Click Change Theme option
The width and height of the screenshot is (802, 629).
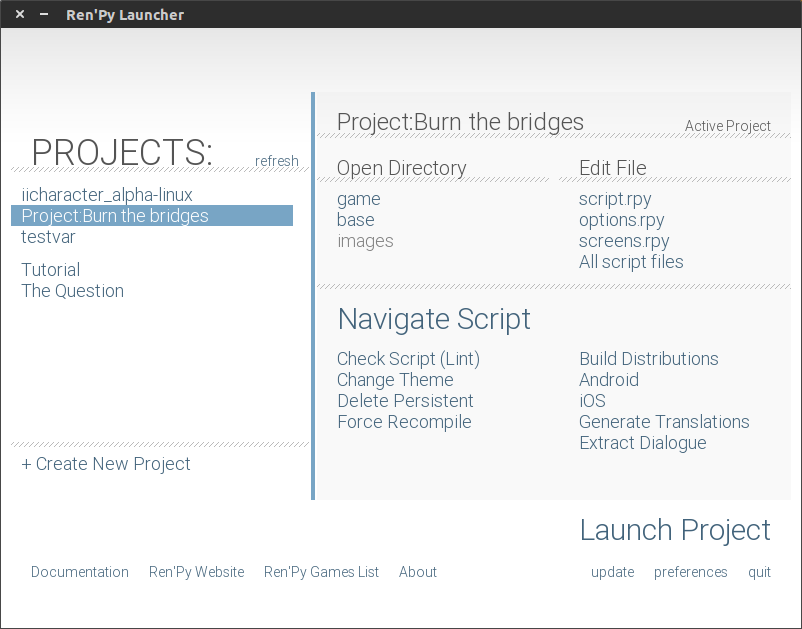point(395,380)
